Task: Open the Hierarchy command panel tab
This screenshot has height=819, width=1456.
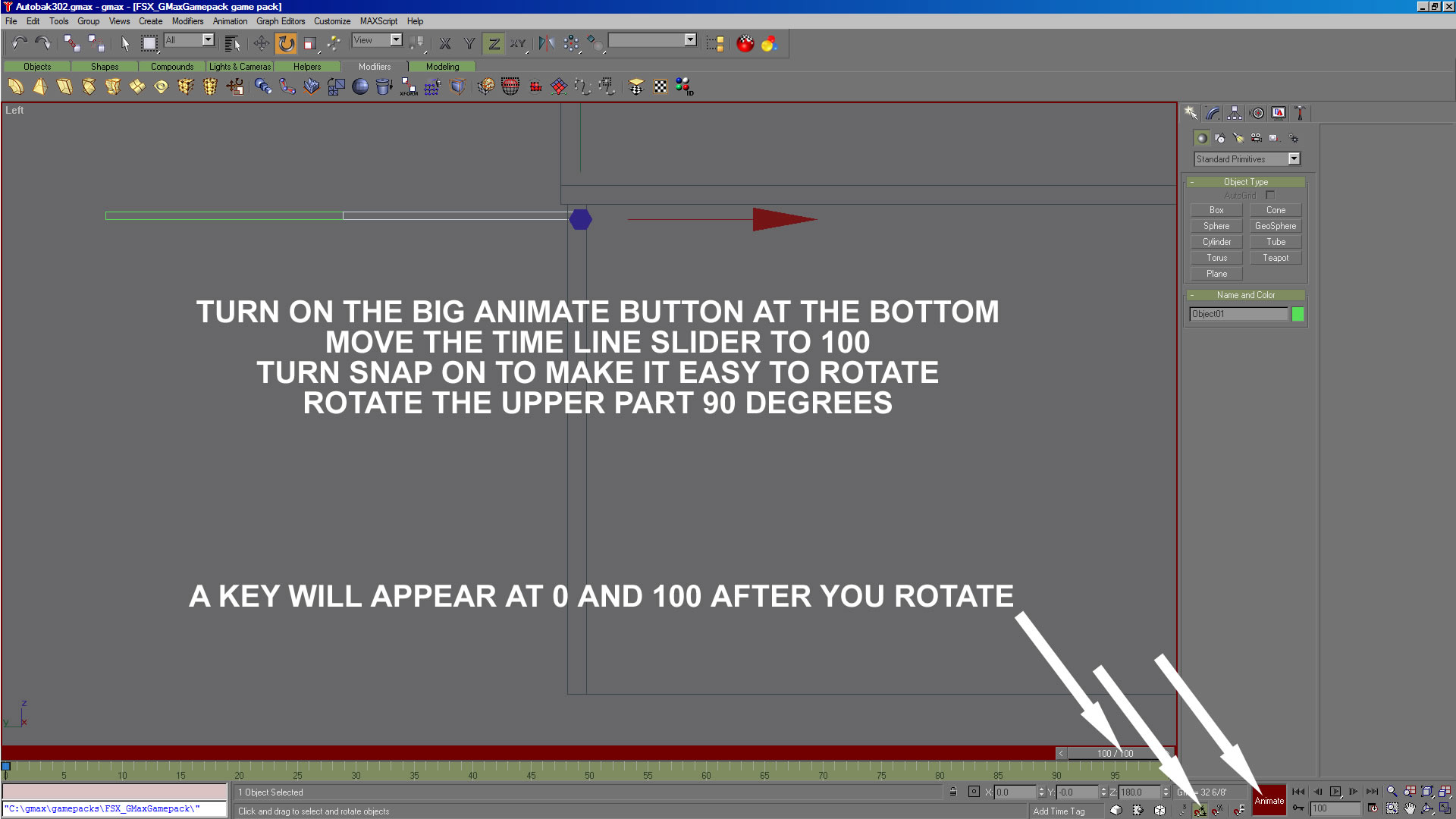Action: (1235, 113)
